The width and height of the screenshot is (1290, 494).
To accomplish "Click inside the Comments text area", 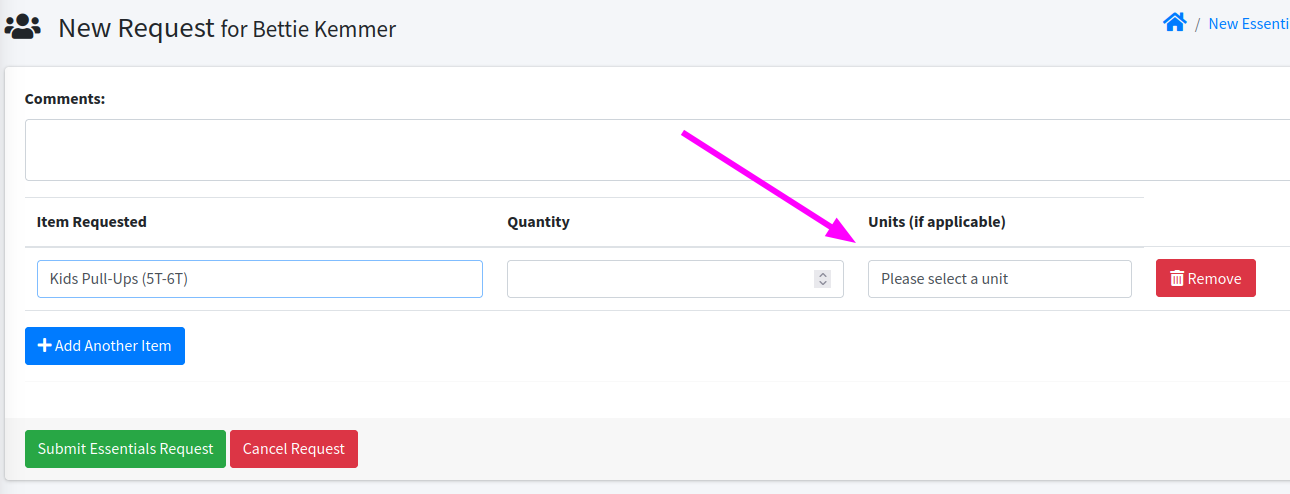I will [658, 150].
